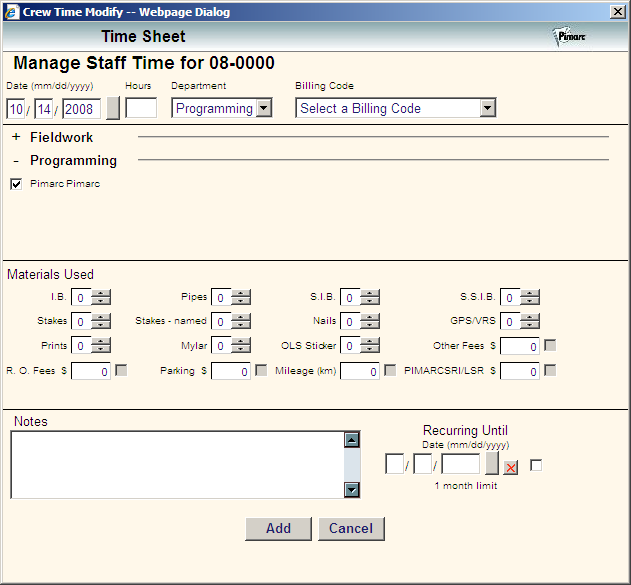The width and height of the screenshot is (631, 585).
Task: Toggle the Recurring Until checkbox
Action: 536,466
